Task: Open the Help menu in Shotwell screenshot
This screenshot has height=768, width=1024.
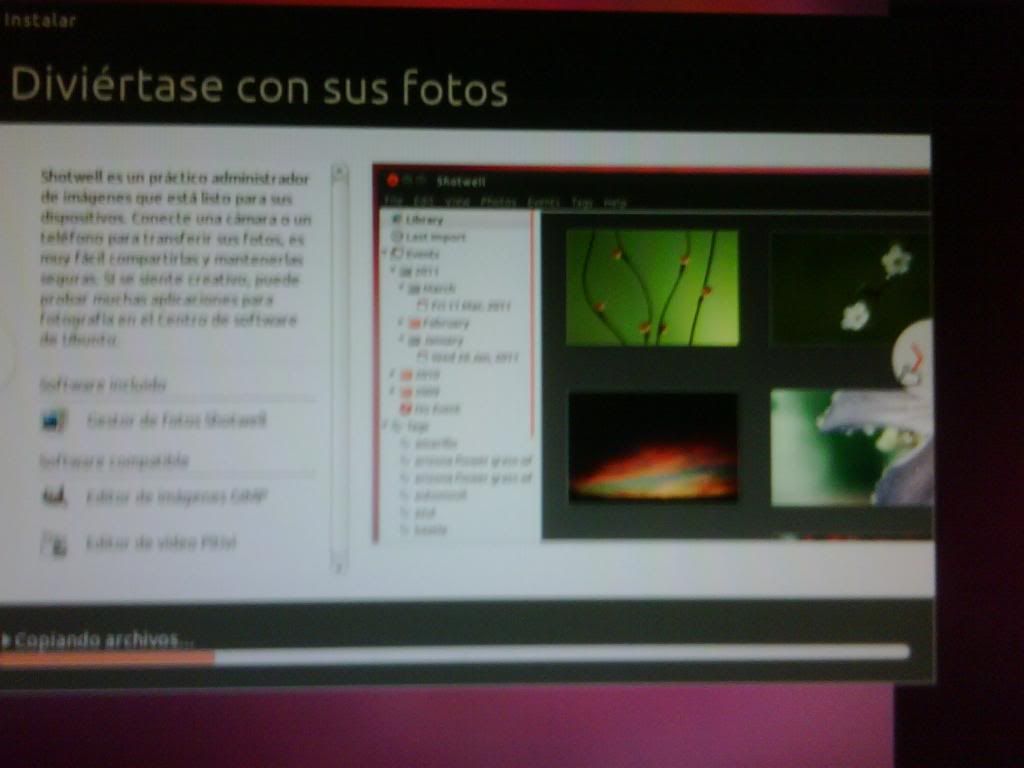Action: point(615,203)
